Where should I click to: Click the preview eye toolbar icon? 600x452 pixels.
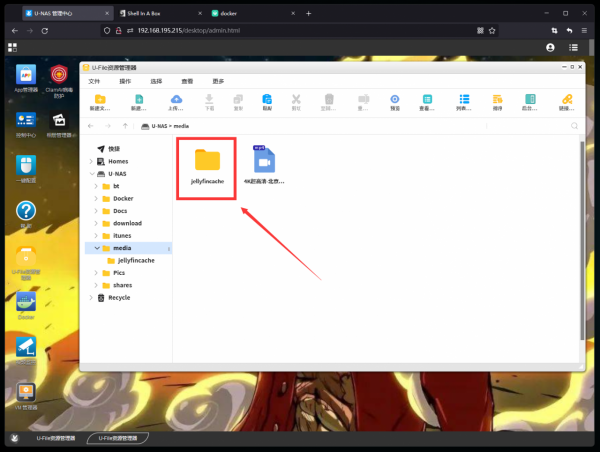pos(395,100)
